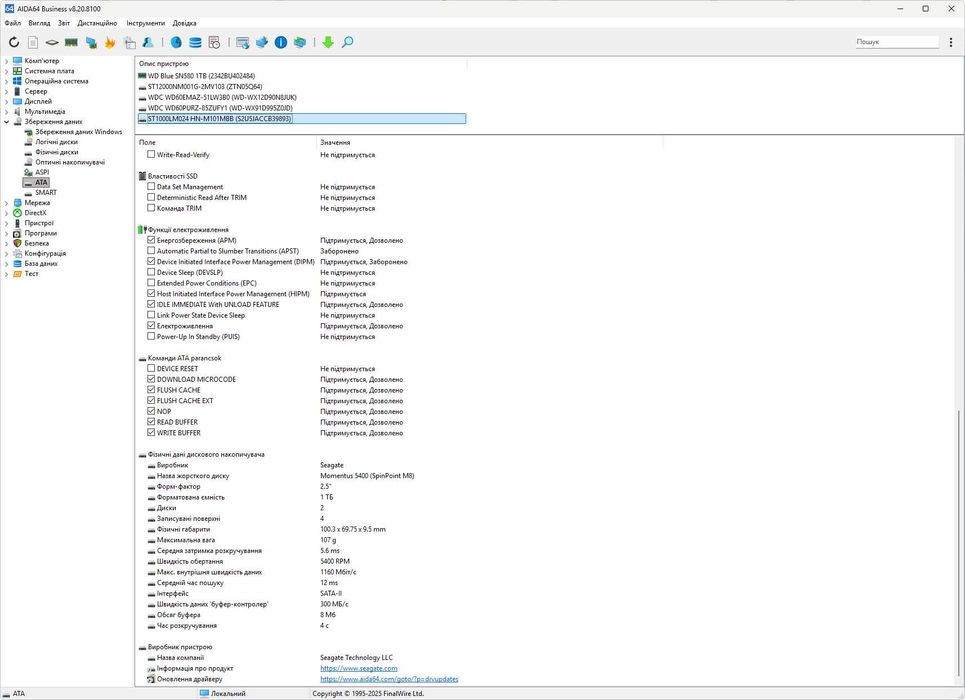Click the SATA-II interface value
This screenshot has height=700, width=965.
(x=331, y=593)
